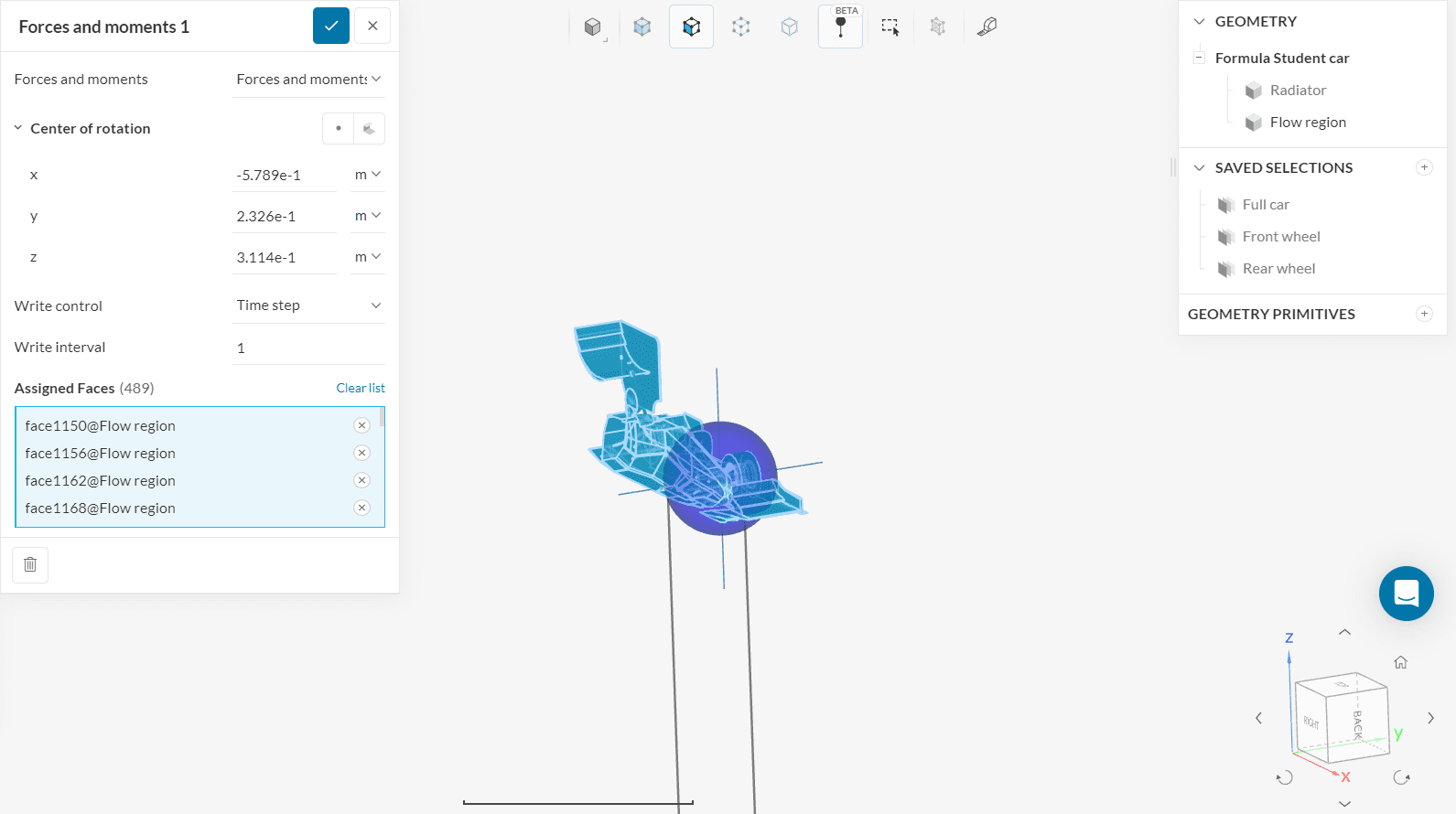
Task: Add a new saved selection
Action: (x=1424, y=167)
